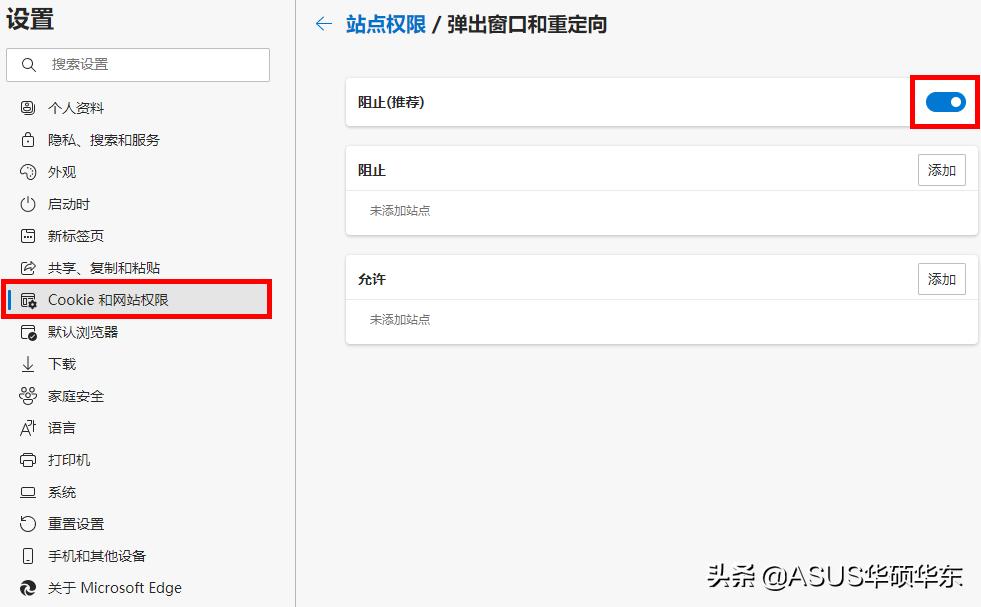Click inside the 搜索设置 search field
Viewport: 981px width, 607px height.
pos(140,65)
